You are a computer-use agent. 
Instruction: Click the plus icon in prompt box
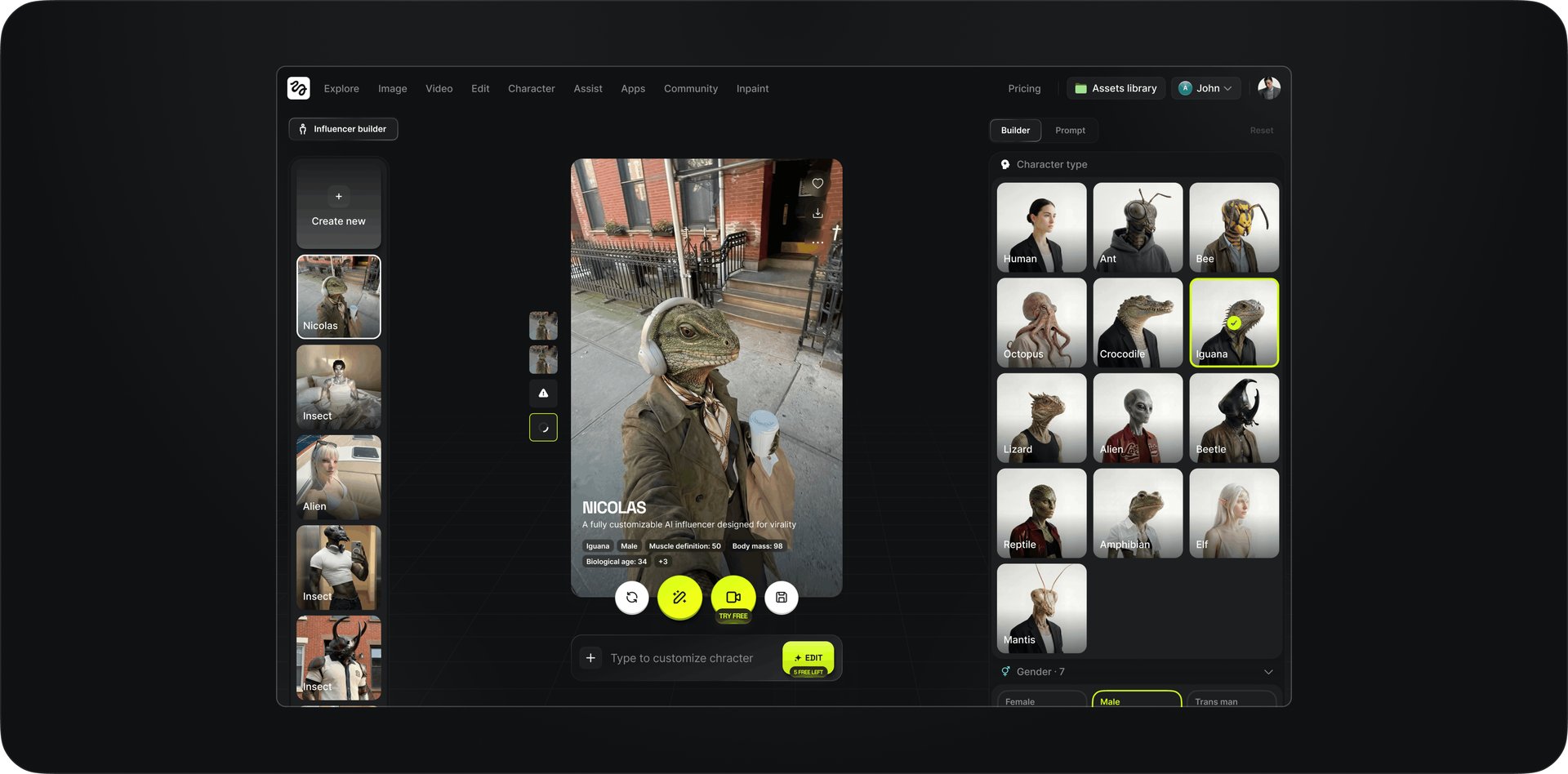click(590, 658)
